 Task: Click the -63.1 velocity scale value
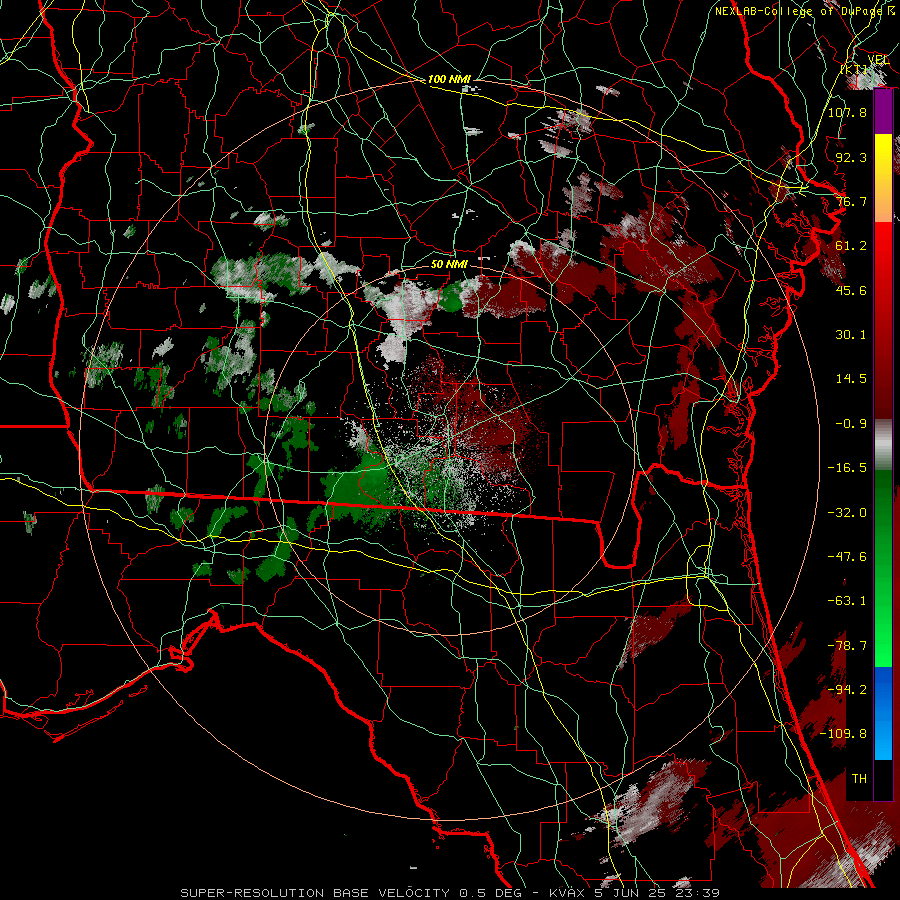[x=847, y=601]
